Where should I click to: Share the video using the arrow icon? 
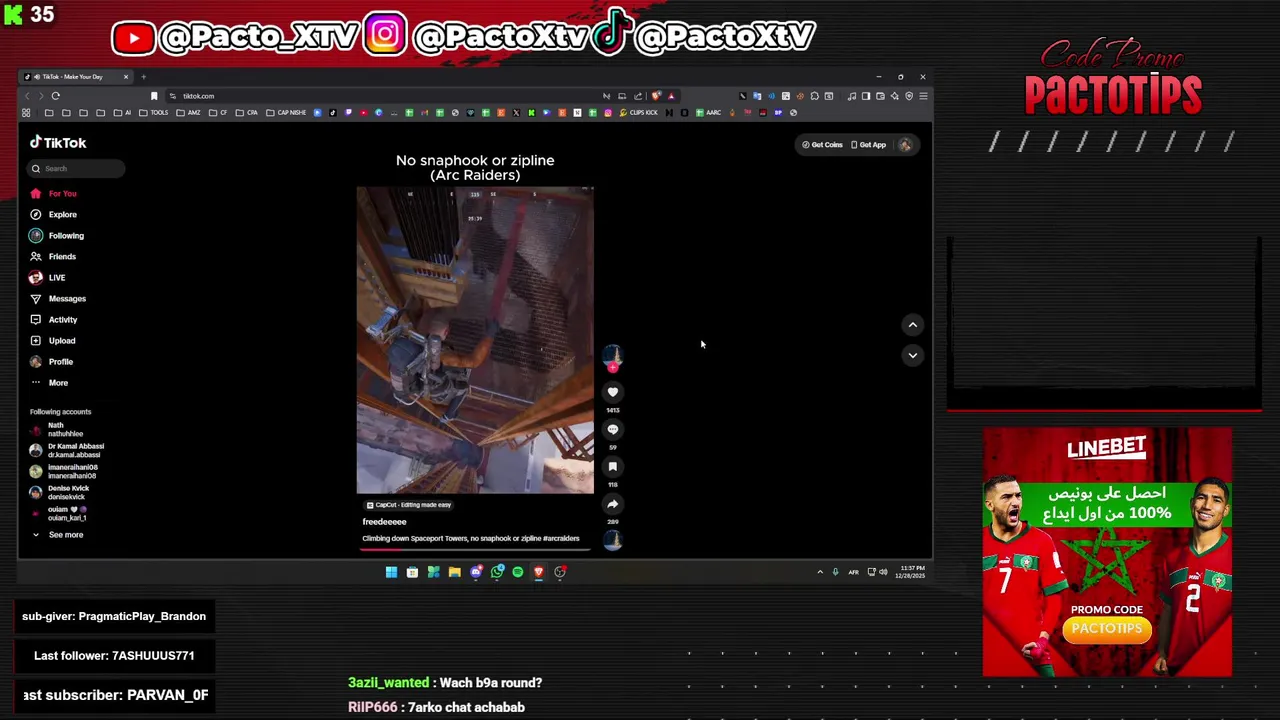pos(613,504)
